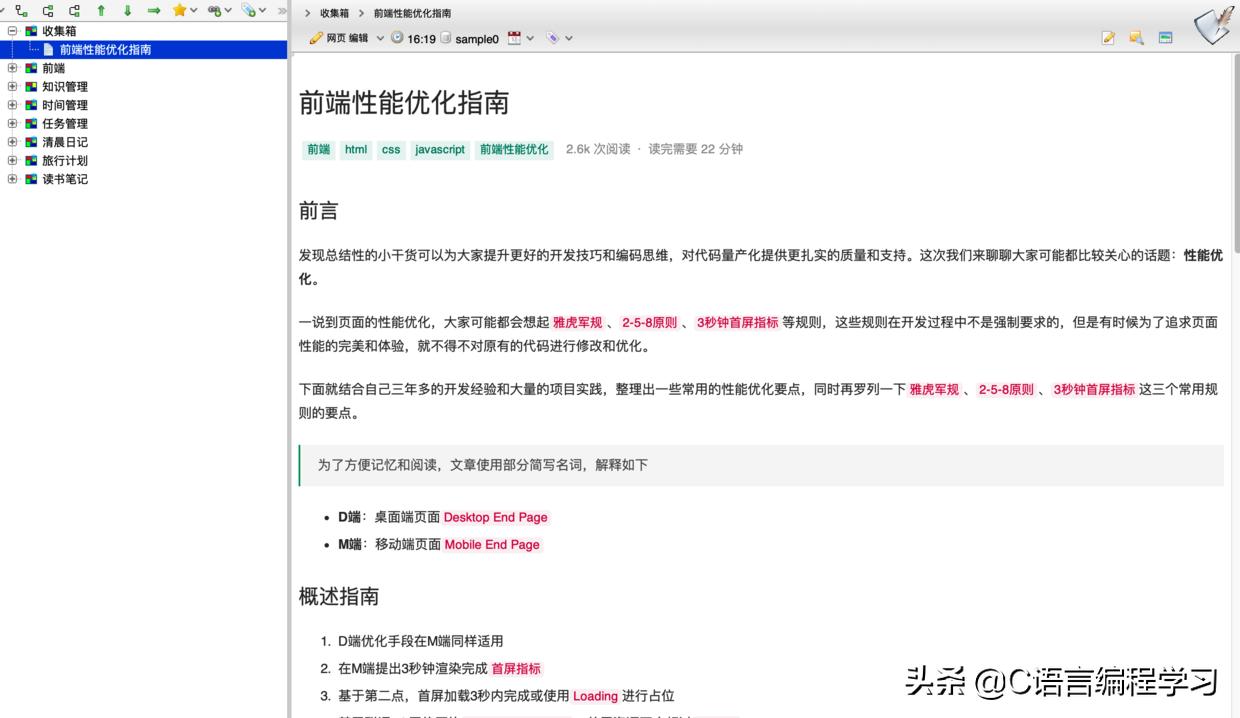Open the view layout icon
The height and width of the screenshot is (718, 1240).
pos(1166,36)
